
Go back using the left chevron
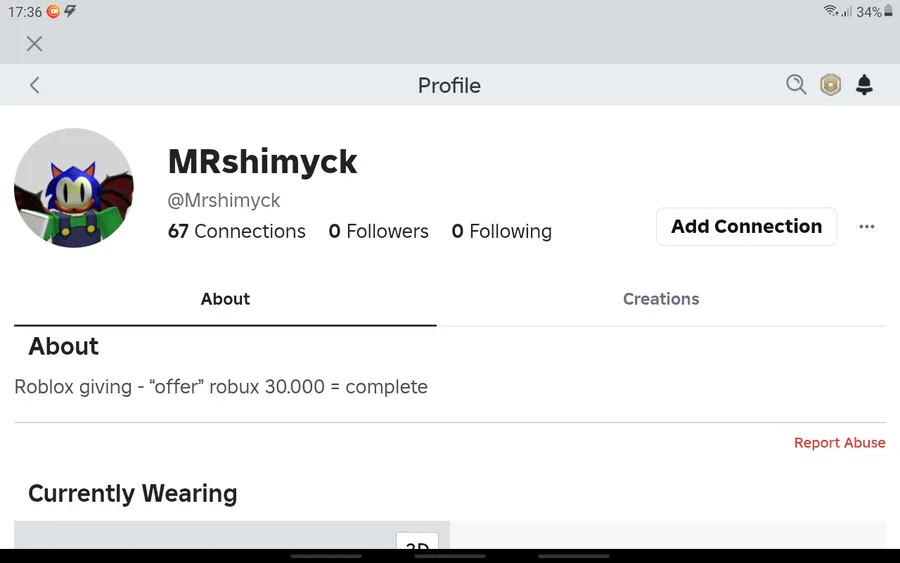click(34, 86)
